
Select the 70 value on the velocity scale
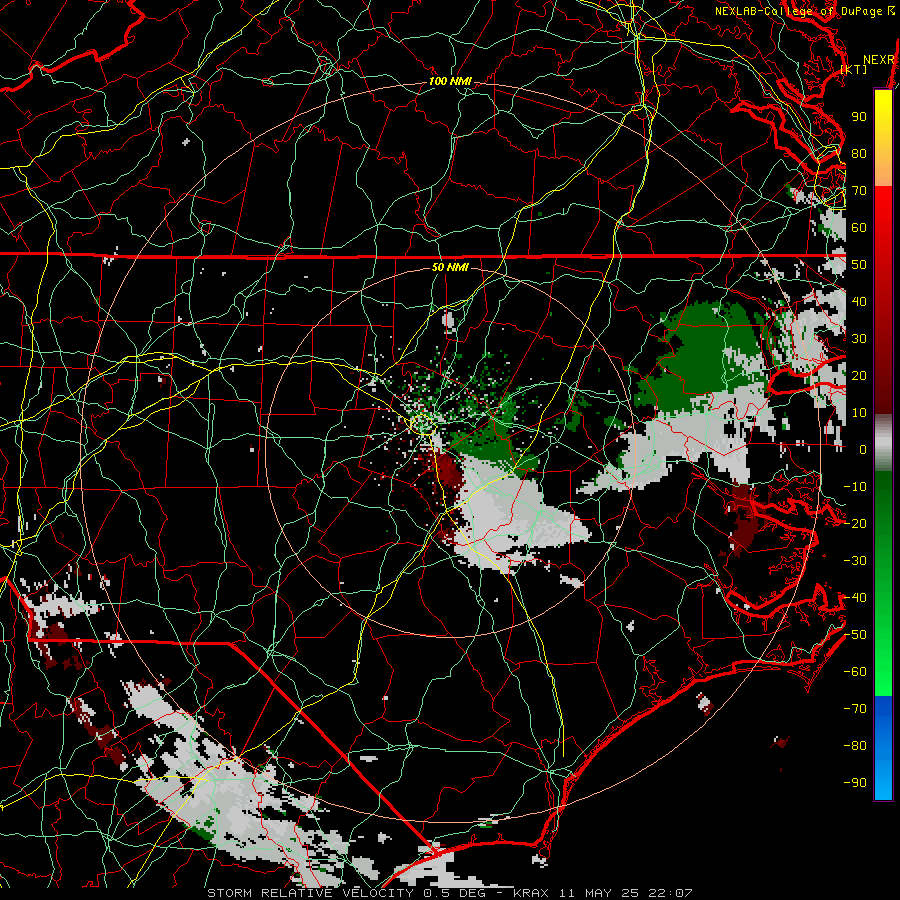pos(859,191)
